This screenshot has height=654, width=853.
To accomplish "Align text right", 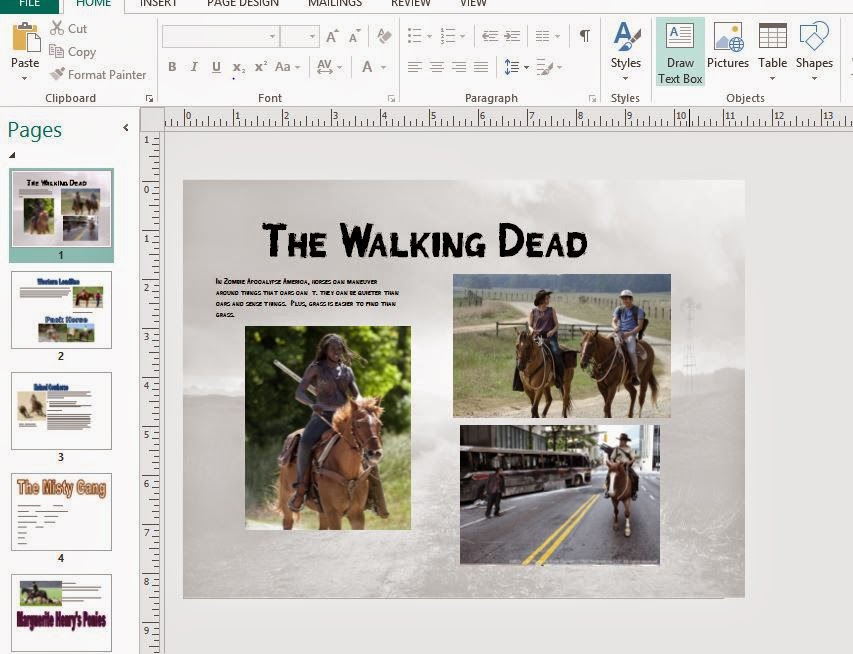I will tap(459, 67).
